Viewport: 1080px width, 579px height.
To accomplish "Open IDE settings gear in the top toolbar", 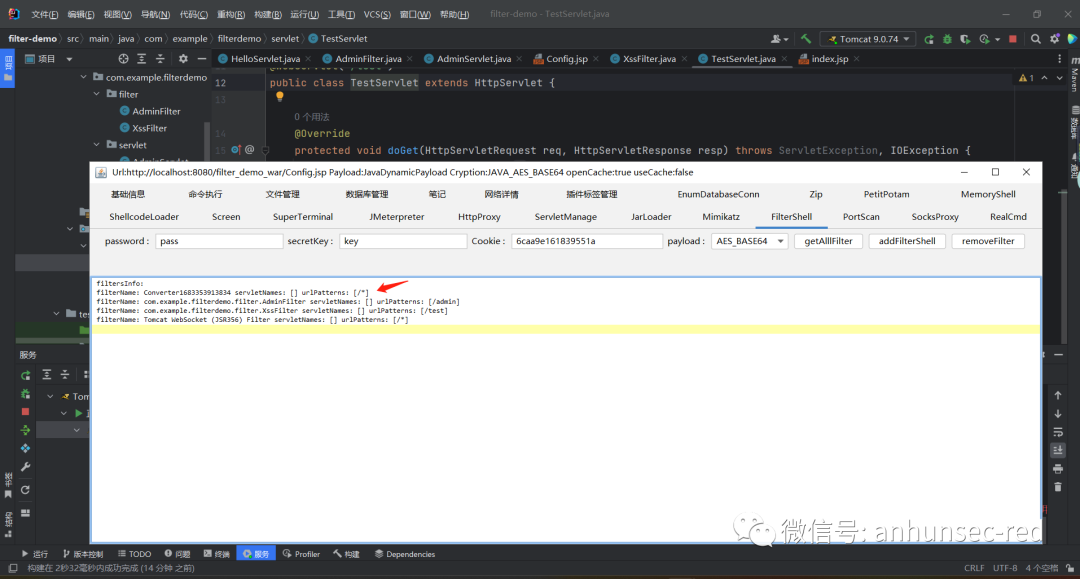I will 1055,39.
